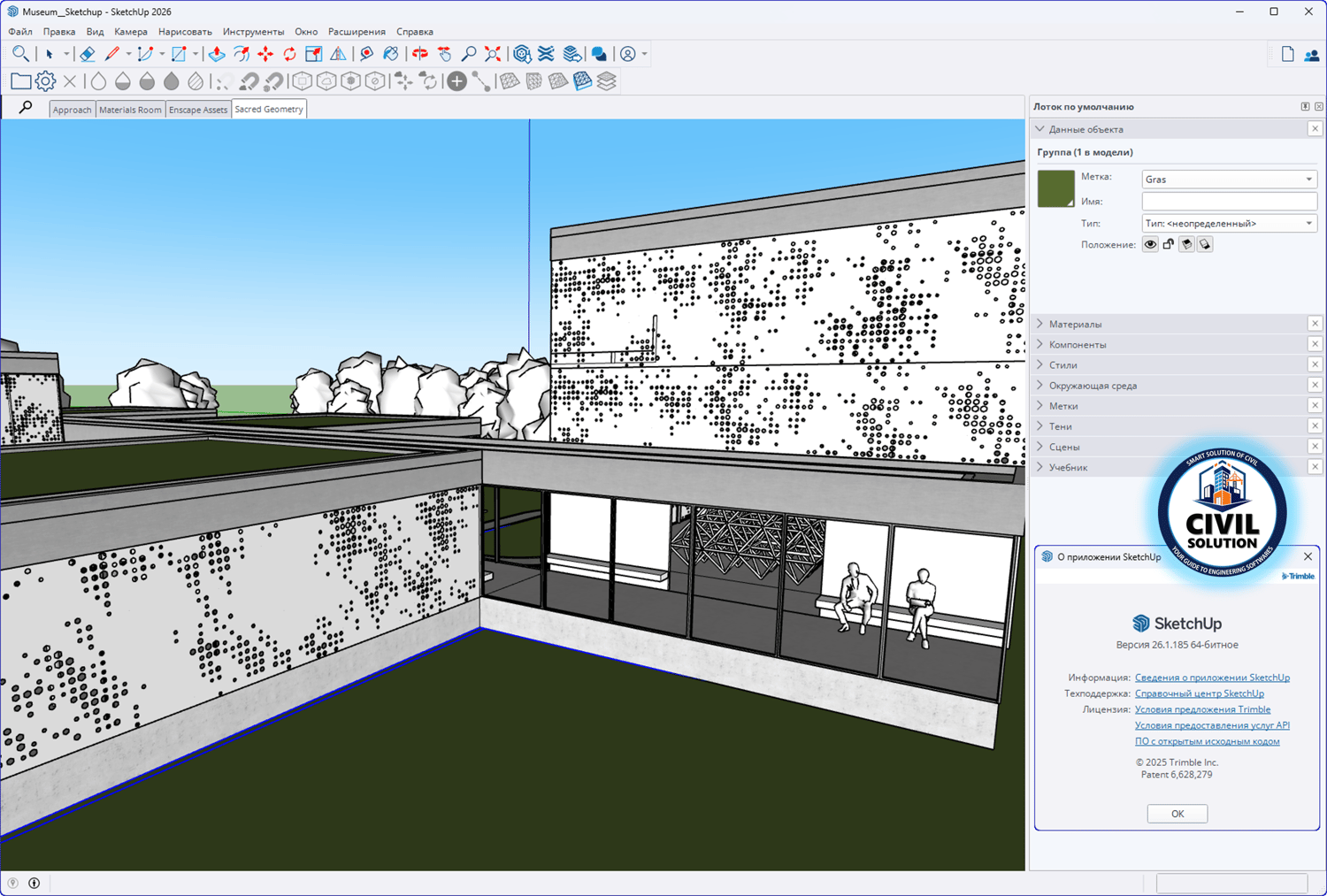The height and width of the screenshot is (896, 1327).
Task: Click the info circle icon in status bar
Action: (35, 883)
